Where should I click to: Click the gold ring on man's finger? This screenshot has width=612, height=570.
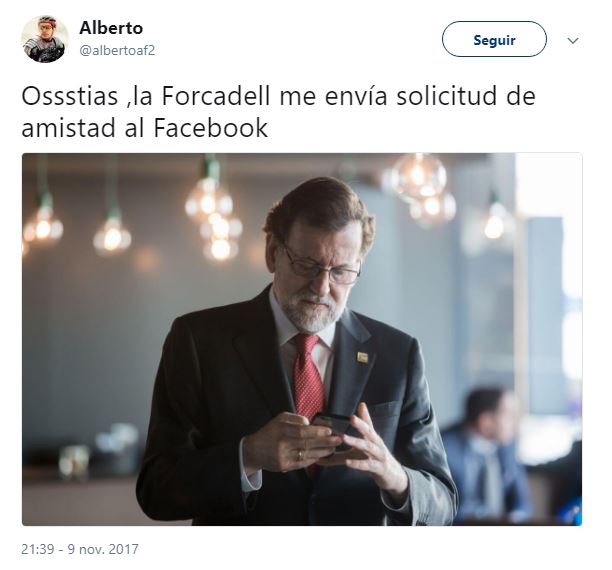[x=299, y=455]
